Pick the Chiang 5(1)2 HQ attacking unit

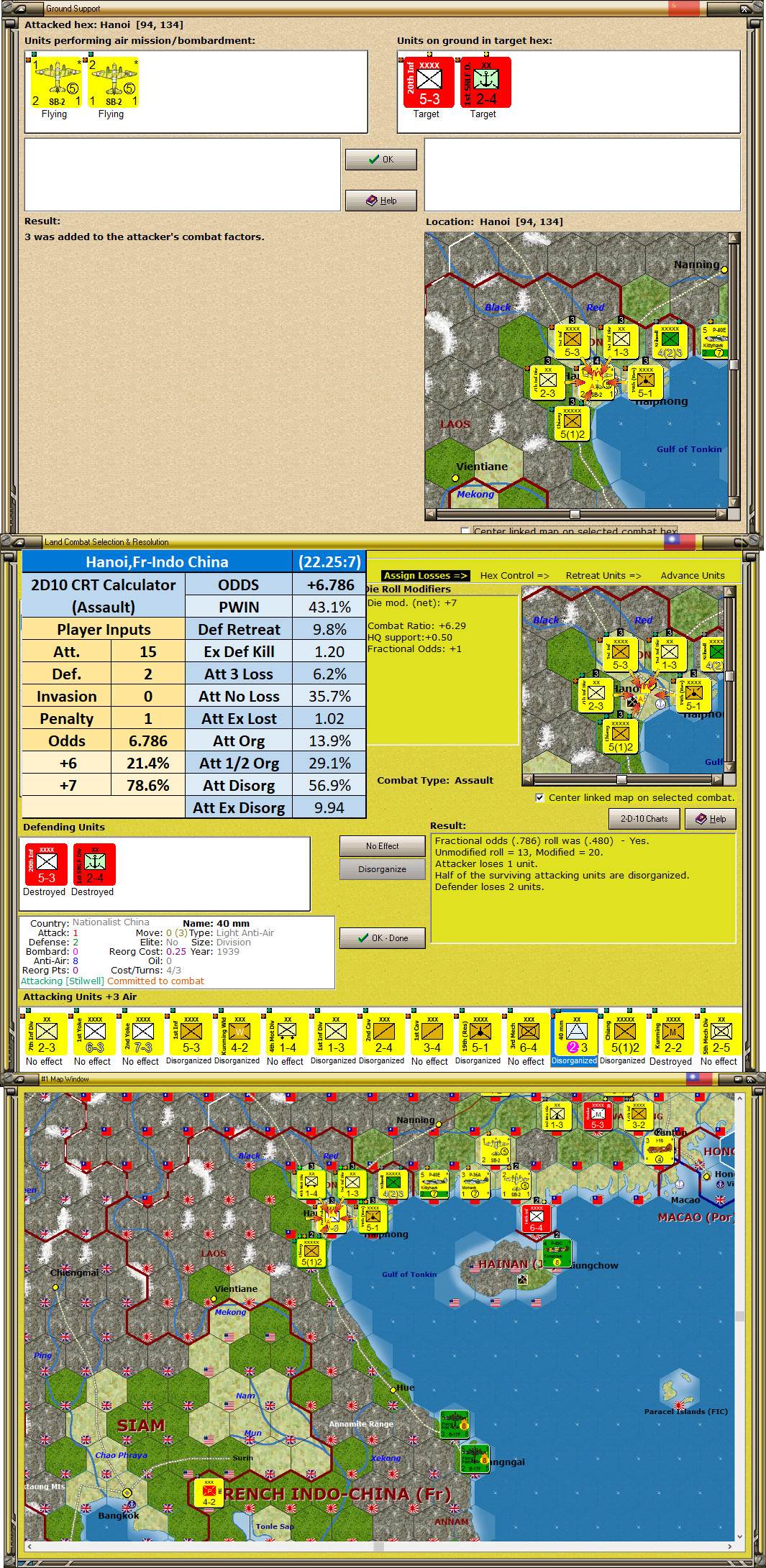pos(624,1035)
